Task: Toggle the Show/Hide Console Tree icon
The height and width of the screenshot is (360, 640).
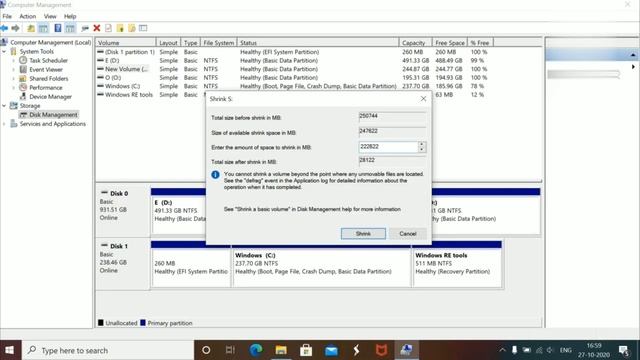Action: coord(43,28)
